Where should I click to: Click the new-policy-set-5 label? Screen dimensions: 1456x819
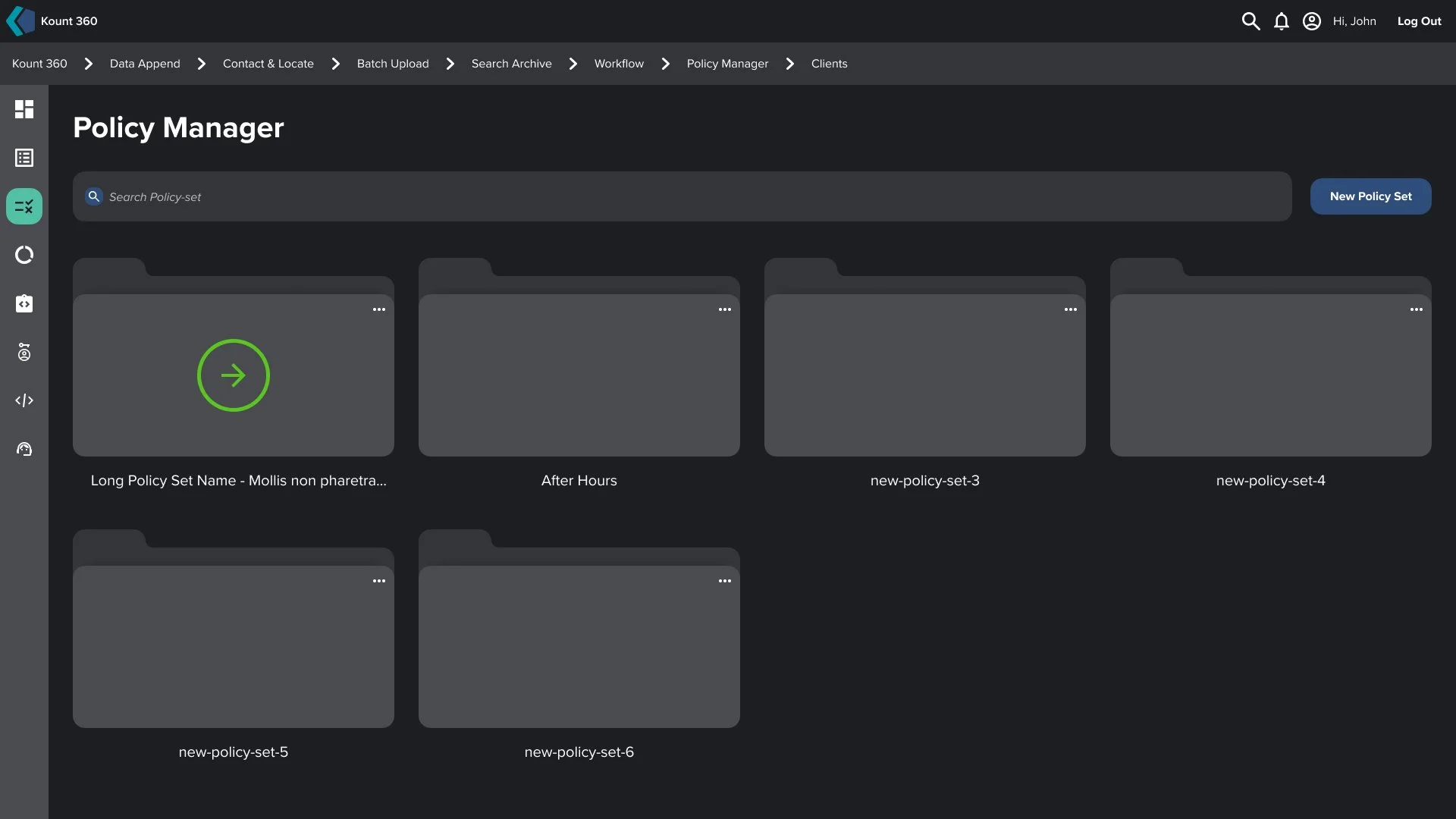point(234,752)
